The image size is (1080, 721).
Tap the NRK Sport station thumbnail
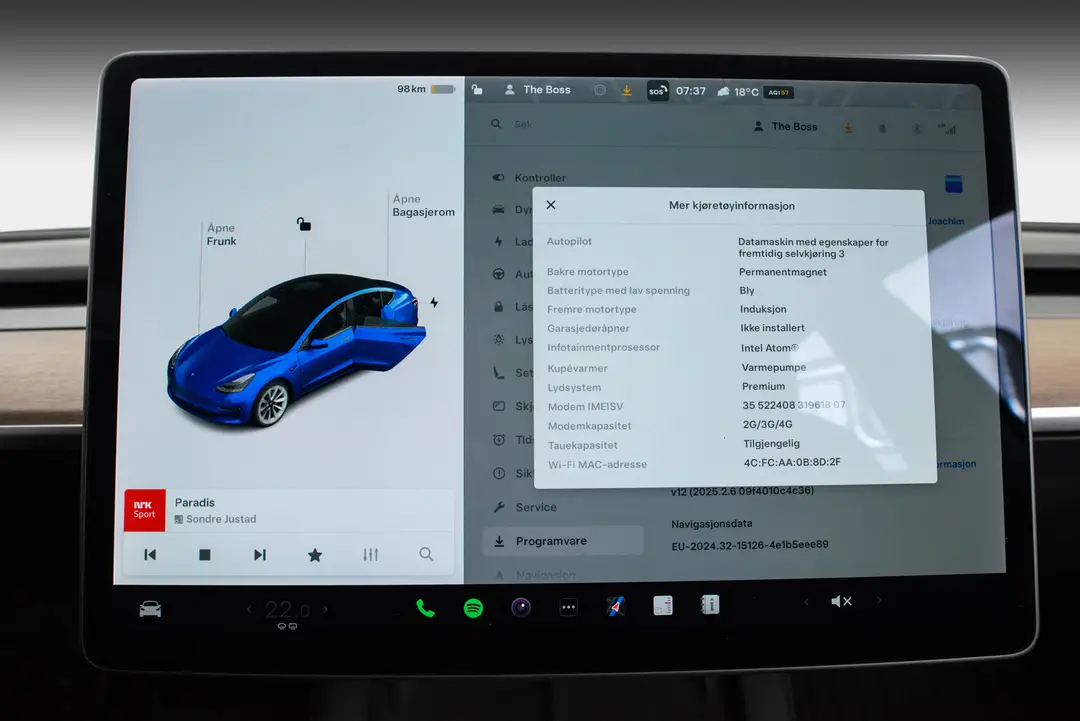(x=145, y=510)
